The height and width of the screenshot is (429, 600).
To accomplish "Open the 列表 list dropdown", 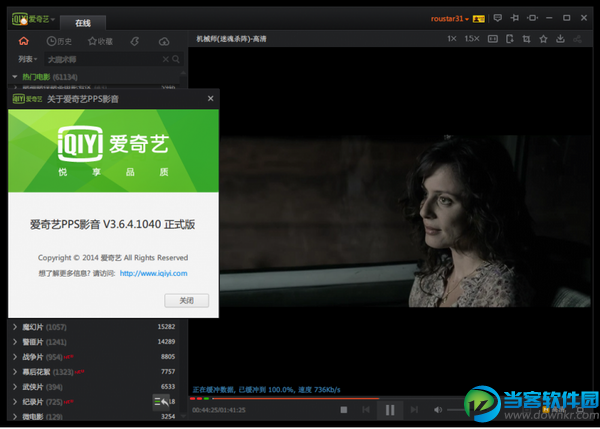I will tap(28, 59).
